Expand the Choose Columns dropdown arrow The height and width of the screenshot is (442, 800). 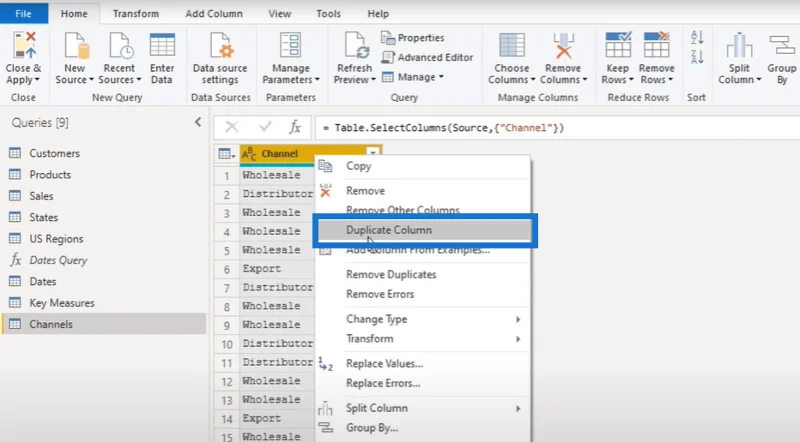[x=533, y=80]
